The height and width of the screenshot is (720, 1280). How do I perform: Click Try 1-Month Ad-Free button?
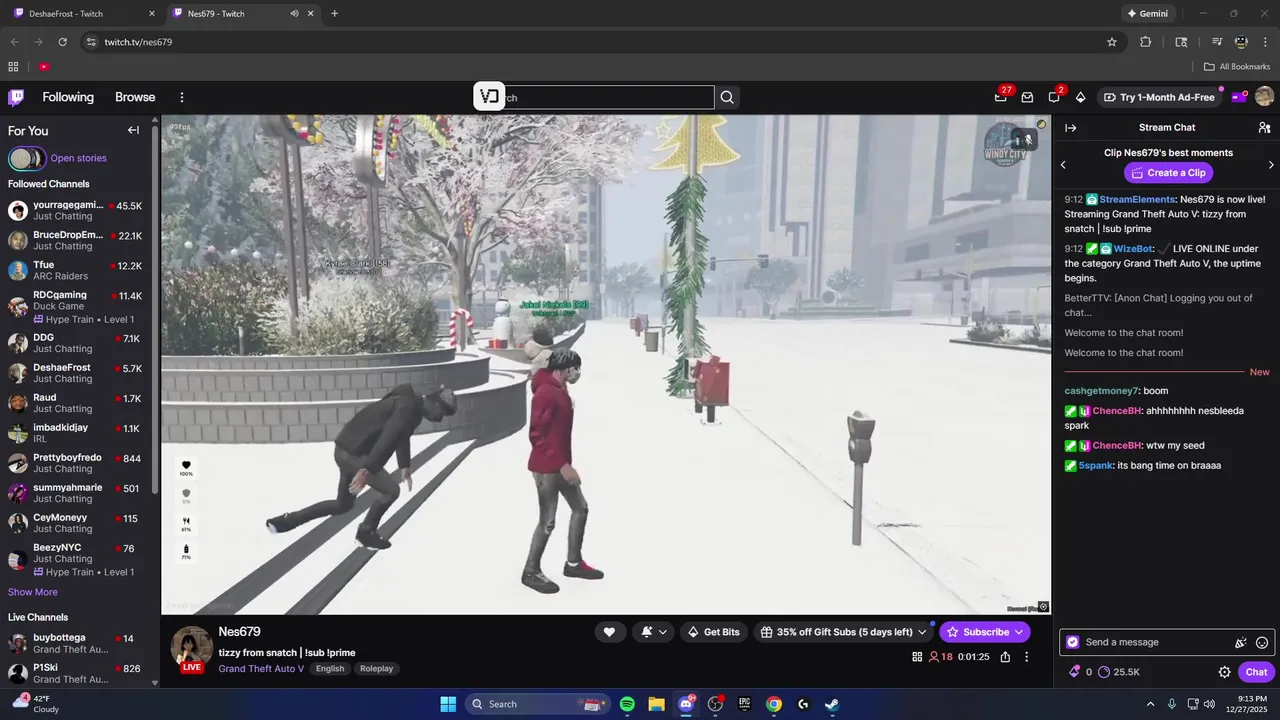coord(1159,97)
